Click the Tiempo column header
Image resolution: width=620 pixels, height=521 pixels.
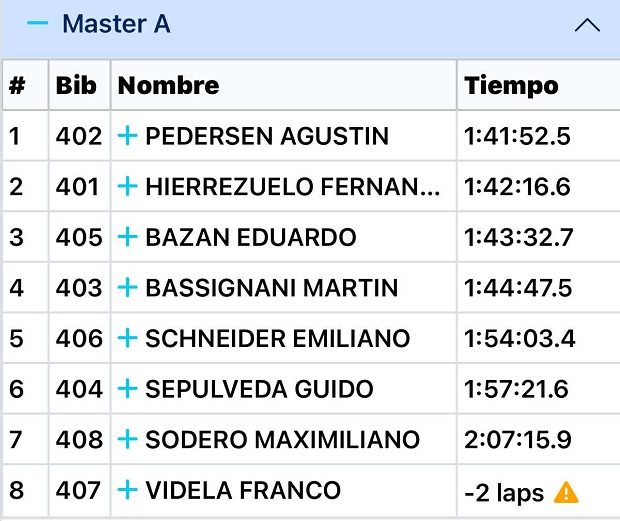pyautogui.click(x=511, y=86)
